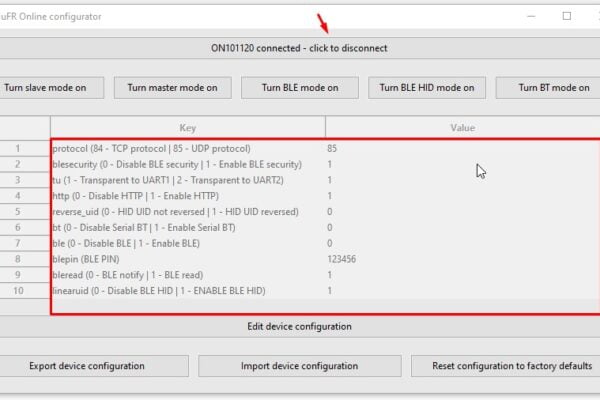Select the Value column header
Viewport: 600px width, 400px height.
(463, 127)
